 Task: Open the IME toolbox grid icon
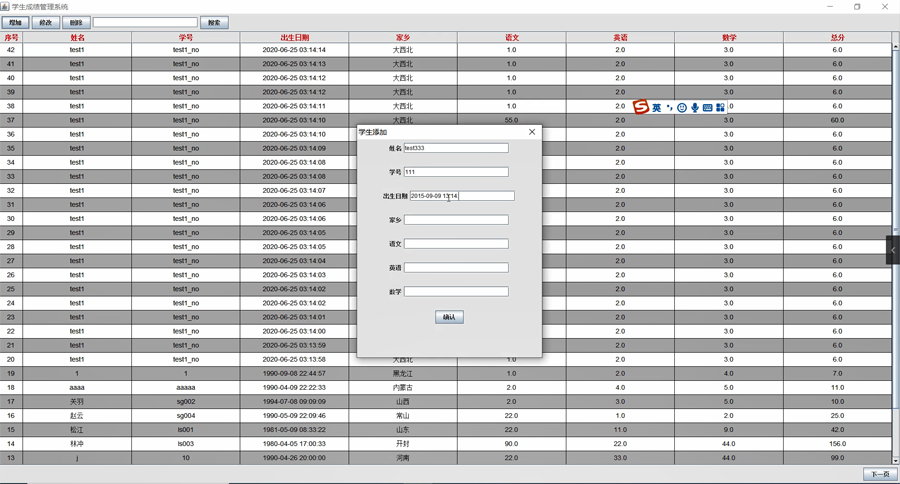pos(720,107)
